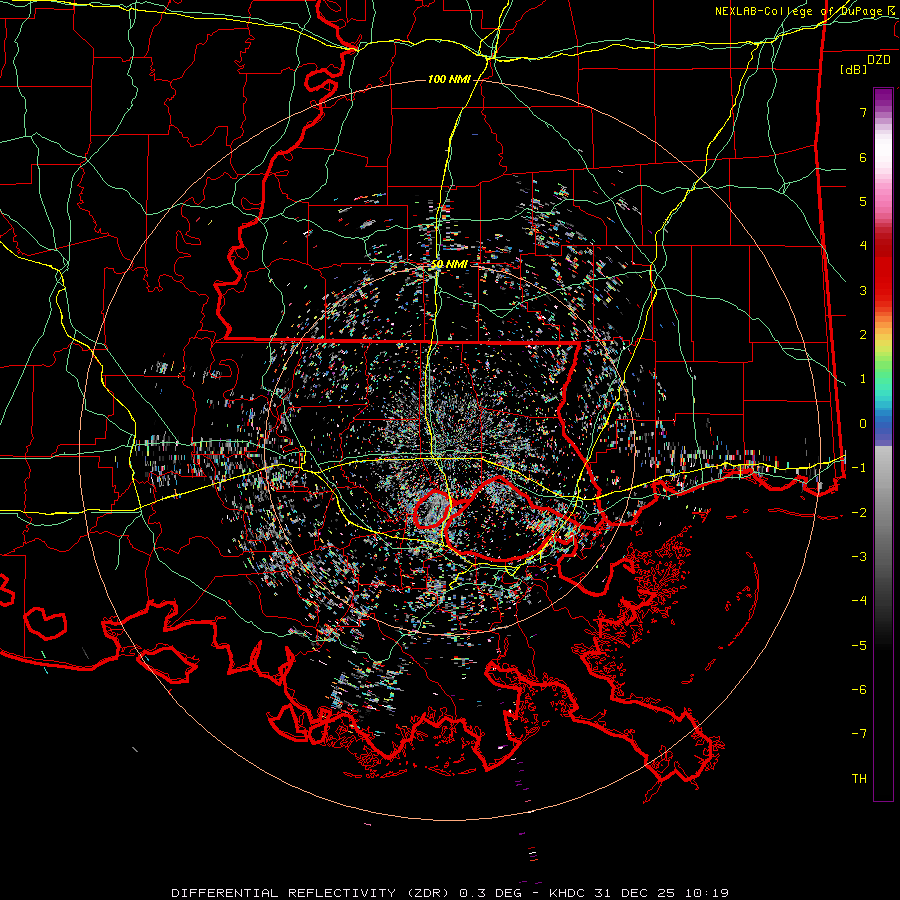900x900 pixels.
Task: Click the 100 NMI range ring label
Action: 449,79
